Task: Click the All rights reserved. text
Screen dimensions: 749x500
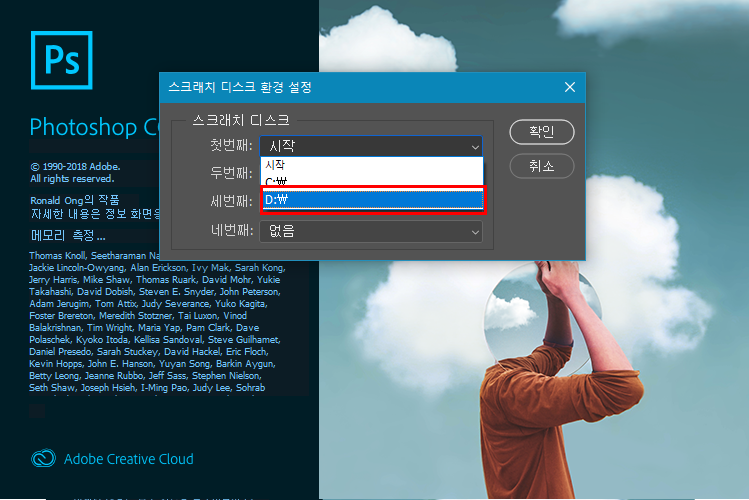Action: click(x=72, y=179)
